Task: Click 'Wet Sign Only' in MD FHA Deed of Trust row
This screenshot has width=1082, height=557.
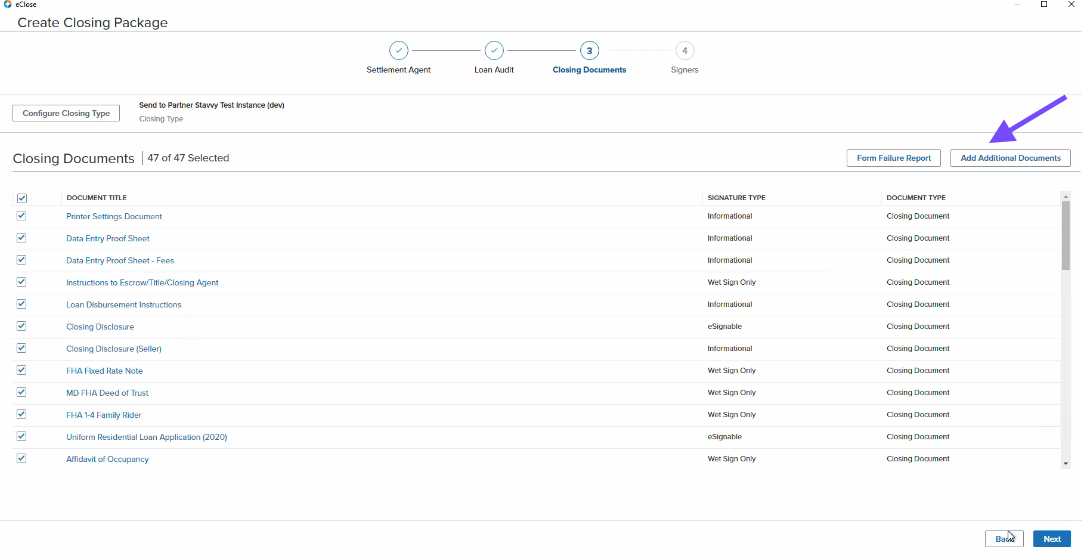Action: [x=731, y=393]
